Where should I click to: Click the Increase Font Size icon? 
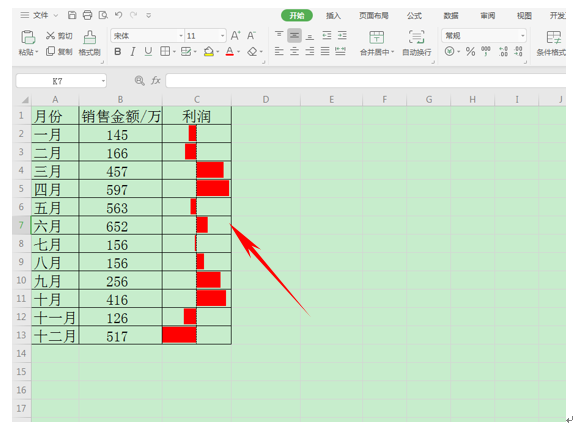pyautogui.click(x=235, y=35)
